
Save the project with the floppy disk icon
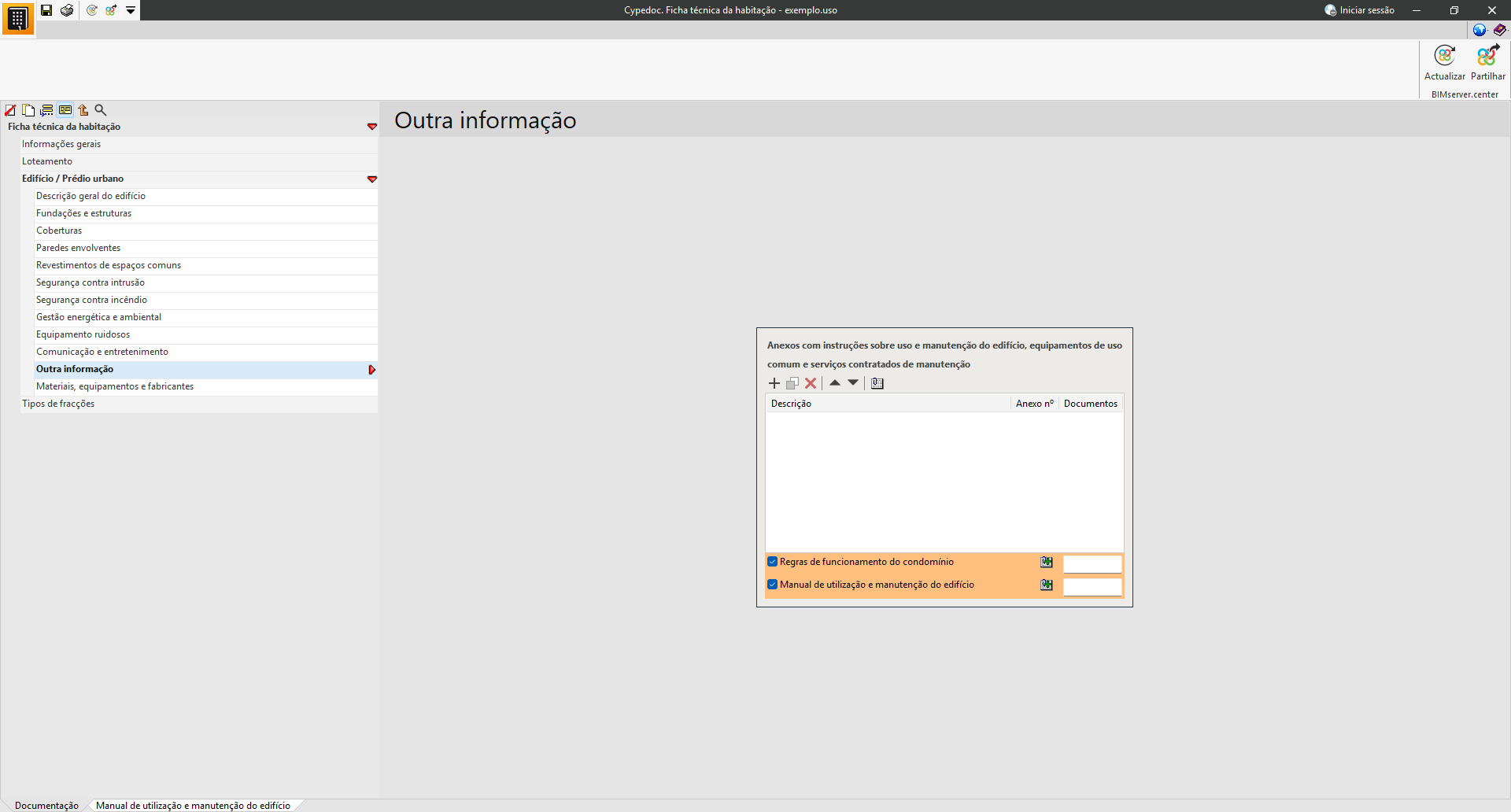coord(46,10)
